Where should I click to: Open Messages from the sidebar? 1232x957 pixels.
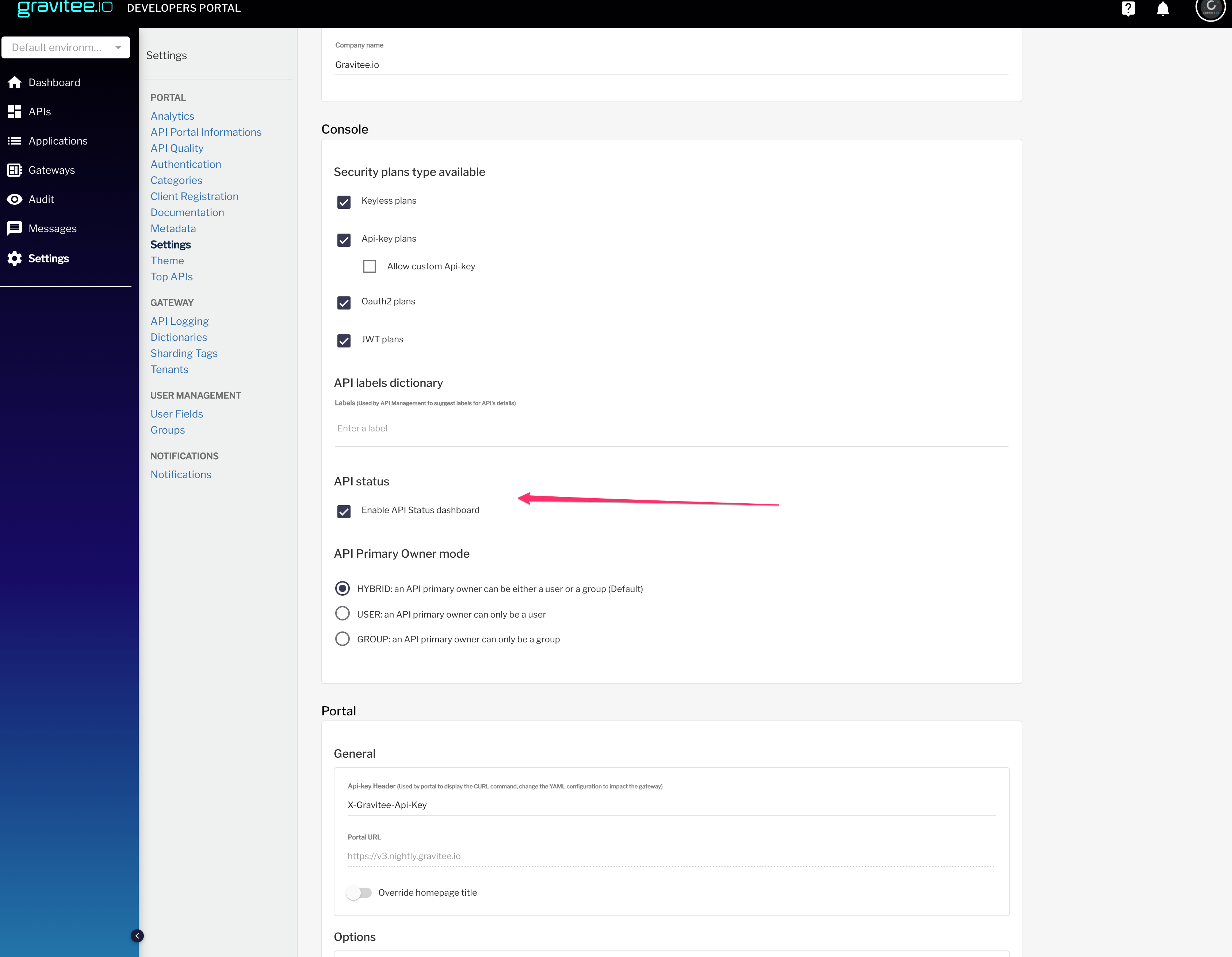[53, 228]
